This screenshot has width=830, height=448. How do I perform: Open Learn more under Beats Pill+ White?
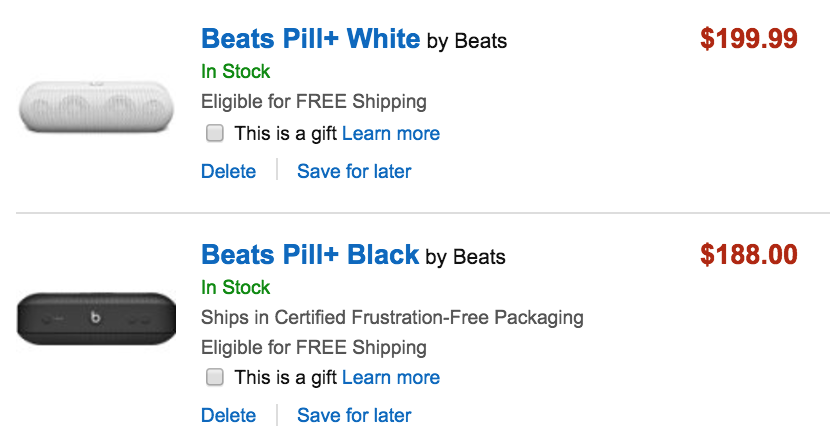pyautogui.click(x=390, y=133)
